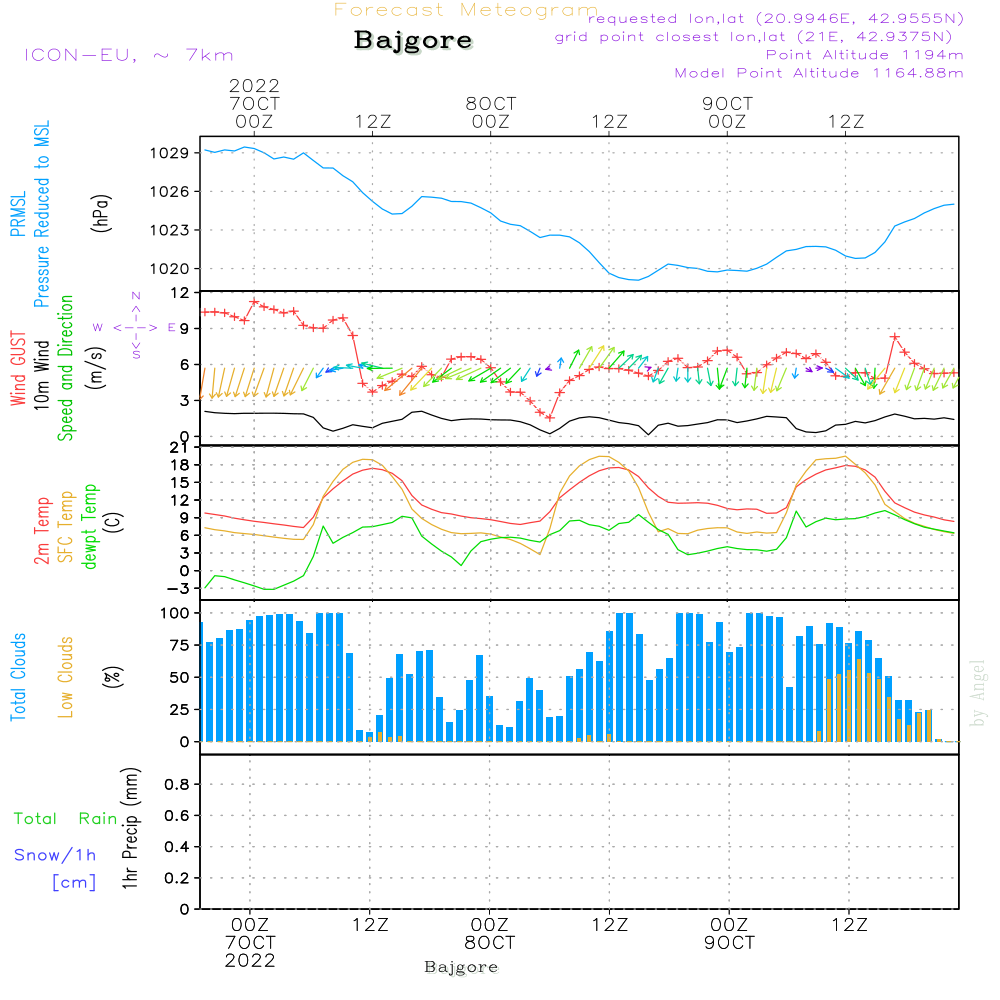The height and width of the screenshot is (1000, 1000).
Task: Select the 21 value on the temperature axis
Action: tap(180, 448)
